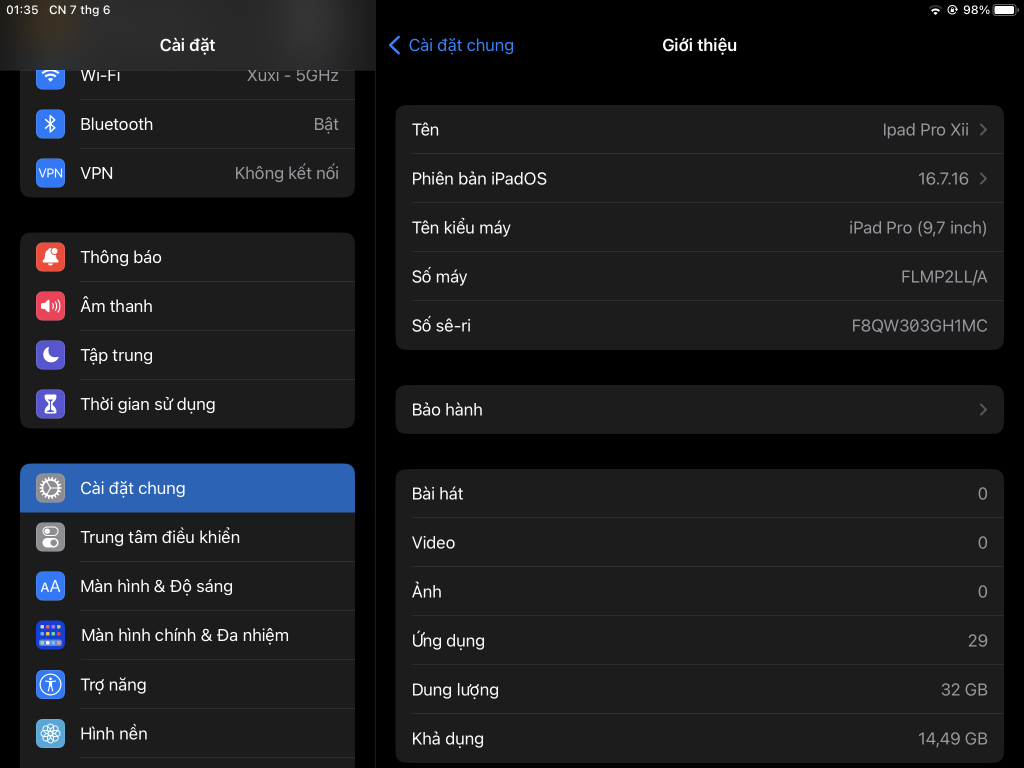Open Âm thanh settings
The image size is (1024, 768).
tap(187, 306)
